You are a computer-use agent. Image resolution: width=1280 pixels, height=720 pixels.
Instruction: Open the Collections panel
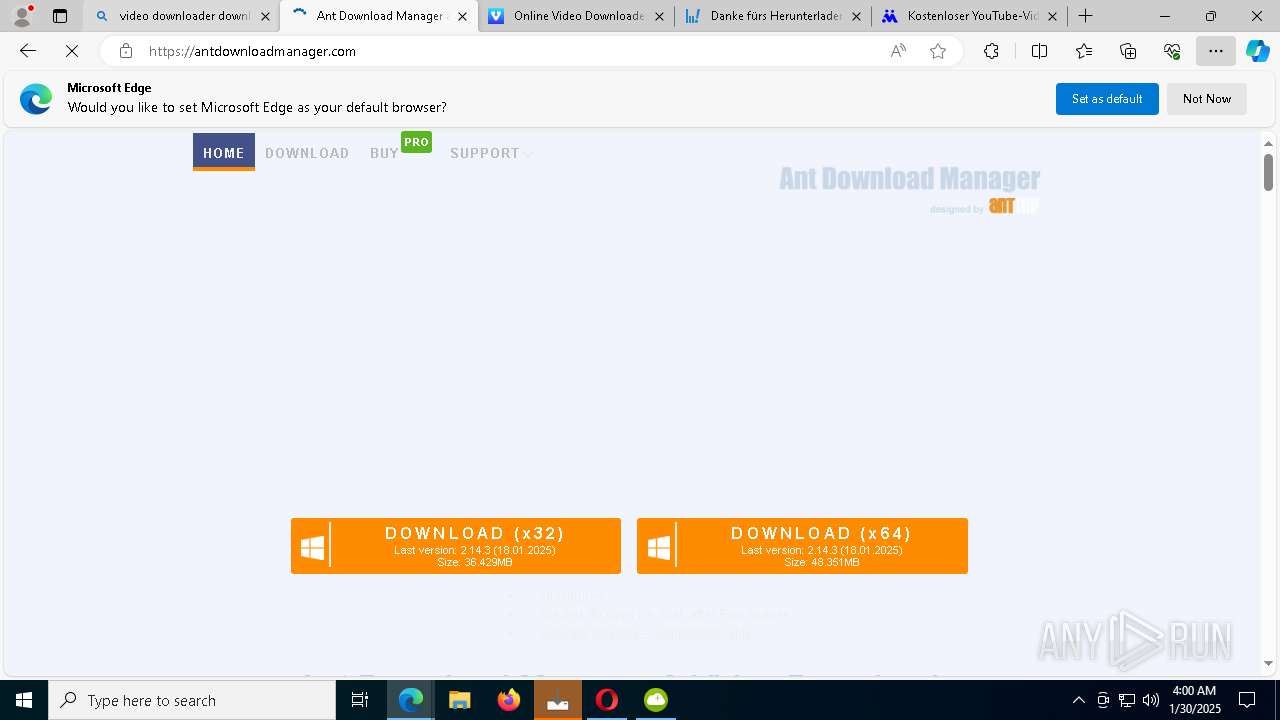[x=1128, y=51]
